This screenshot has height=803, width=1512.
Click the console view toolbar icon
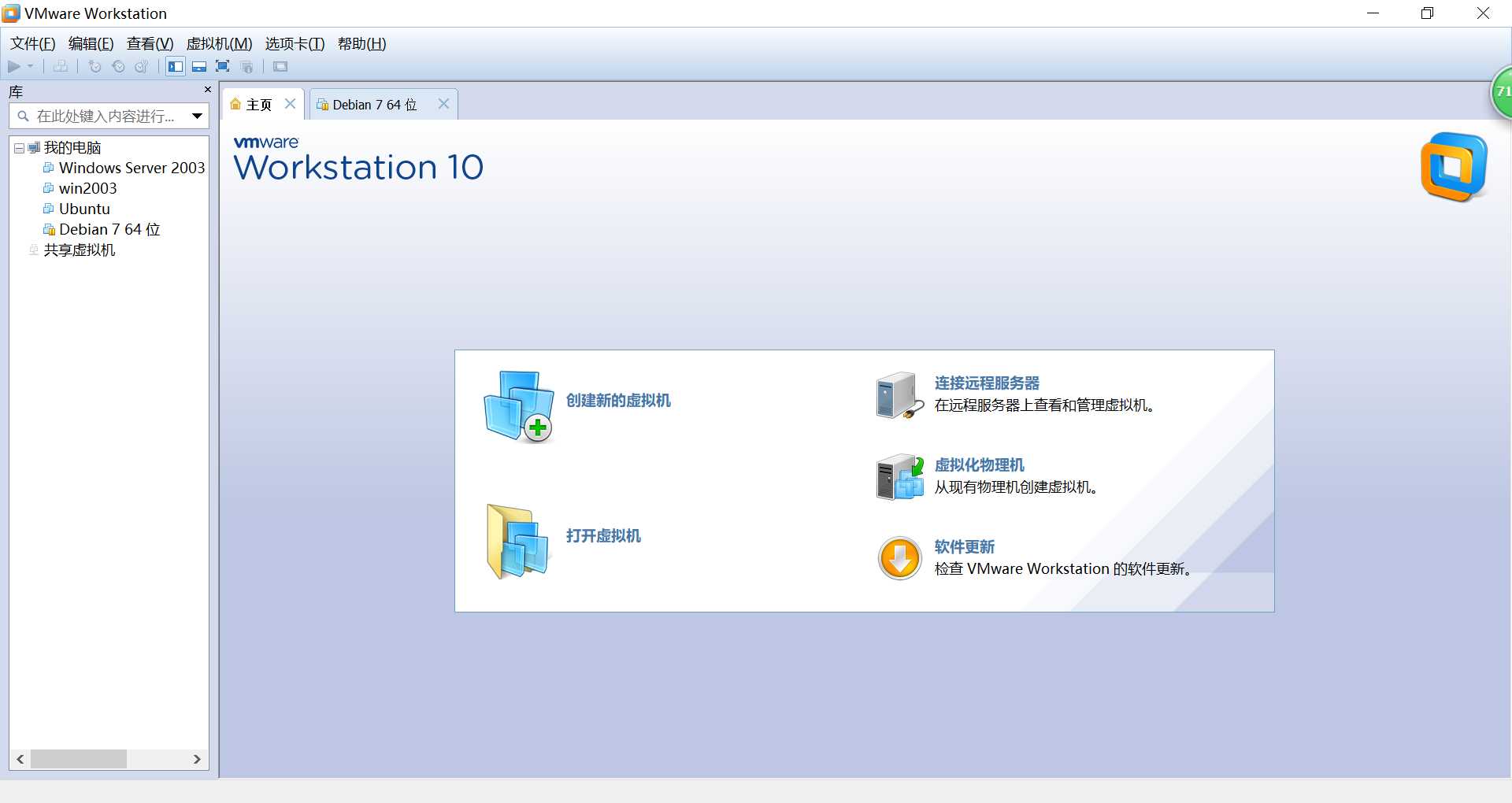280,67
